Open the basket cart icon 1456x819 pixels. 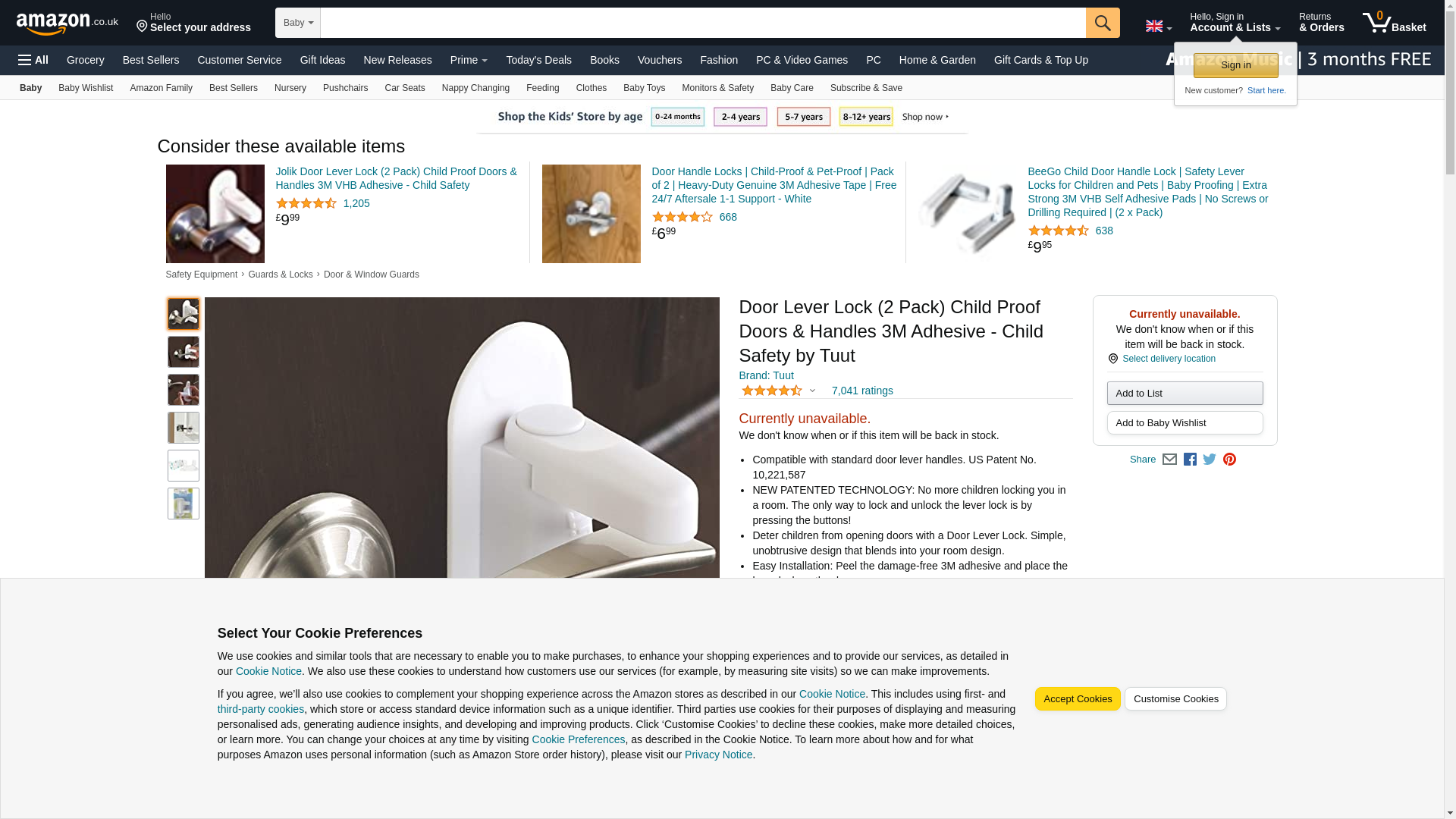coord(1394,22)
